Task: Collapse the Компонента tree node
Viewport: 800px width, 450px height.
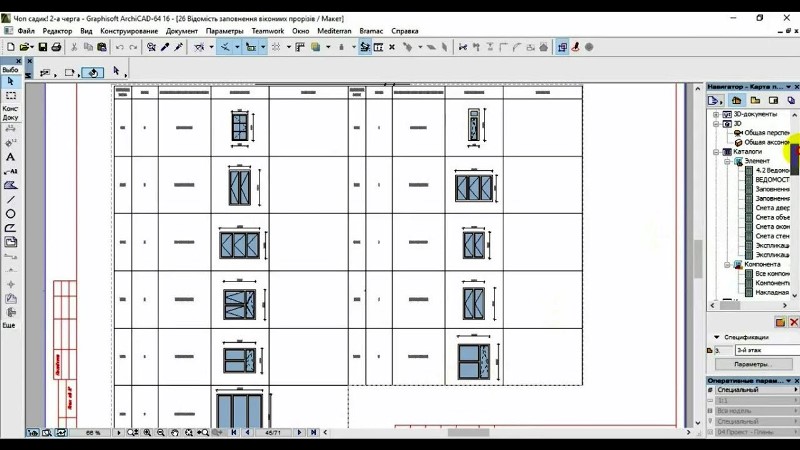Action: pos(727,264)
